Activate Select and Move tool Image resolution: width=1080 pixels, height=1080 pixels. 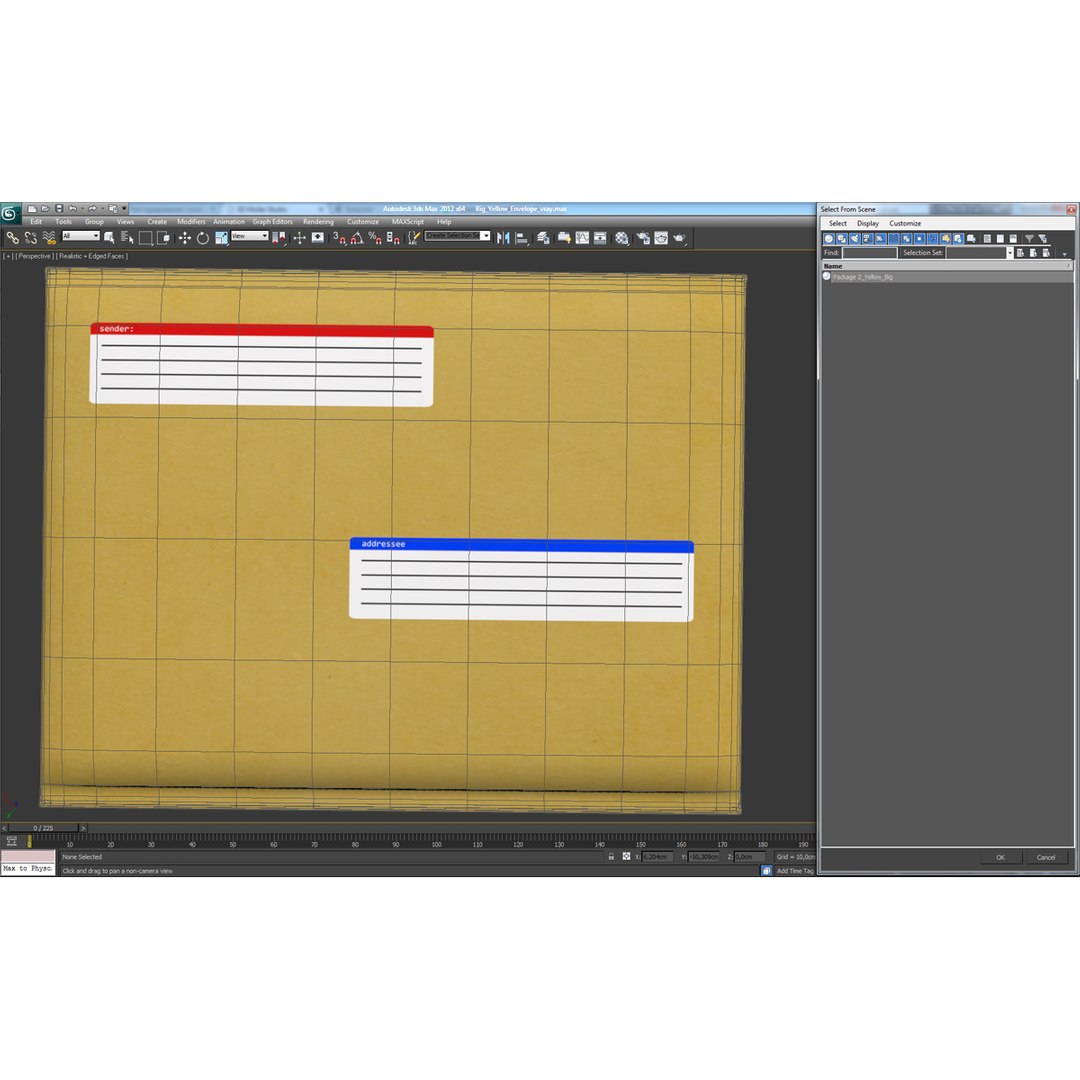(x=185, y=238)
